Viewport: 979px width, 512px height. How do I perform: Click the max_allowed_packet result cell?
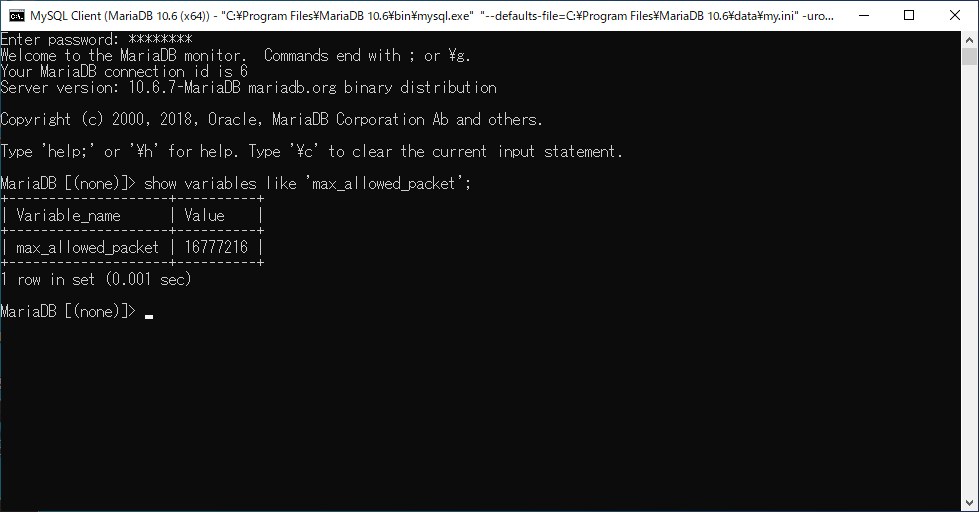[87, 248]
